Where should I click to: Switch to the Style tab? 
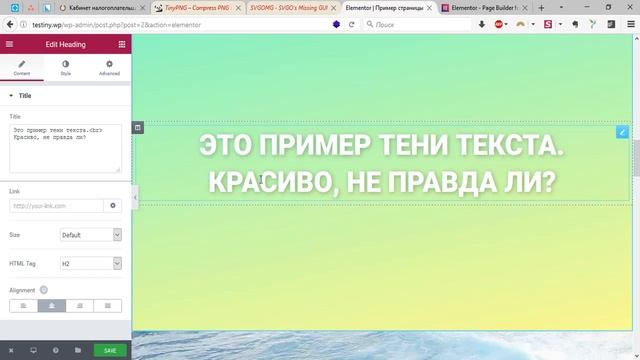[65, 68]
